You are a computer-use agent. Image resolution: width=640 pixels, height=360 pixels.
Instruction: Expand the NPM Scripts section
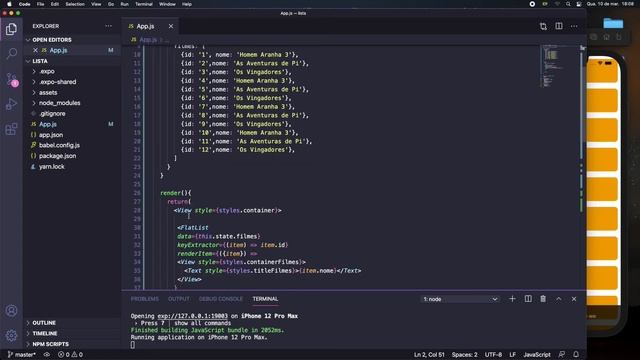[x=51, y=344]
